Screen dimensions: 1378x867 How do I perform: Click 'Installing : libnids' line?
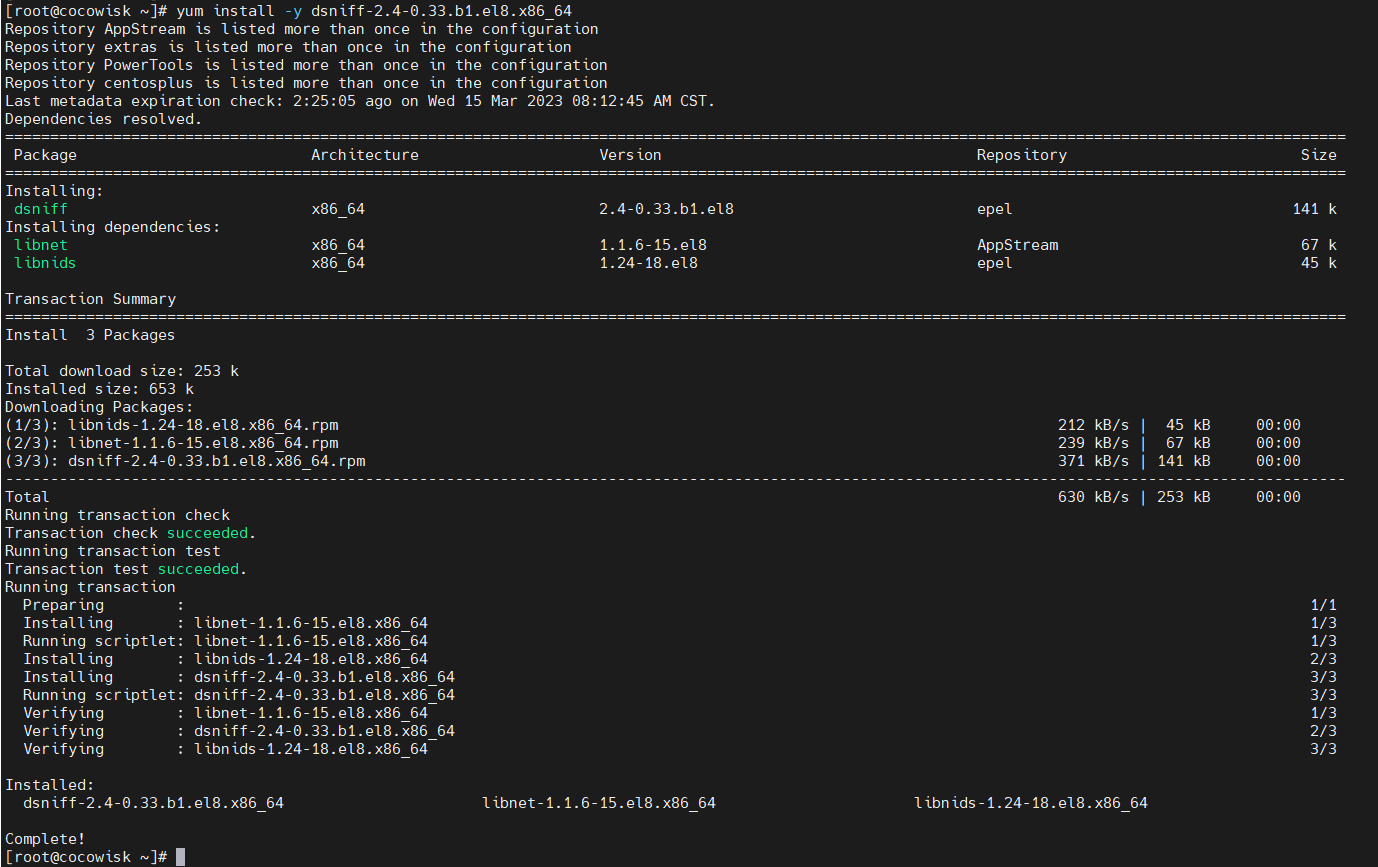(x=680, y=659)
